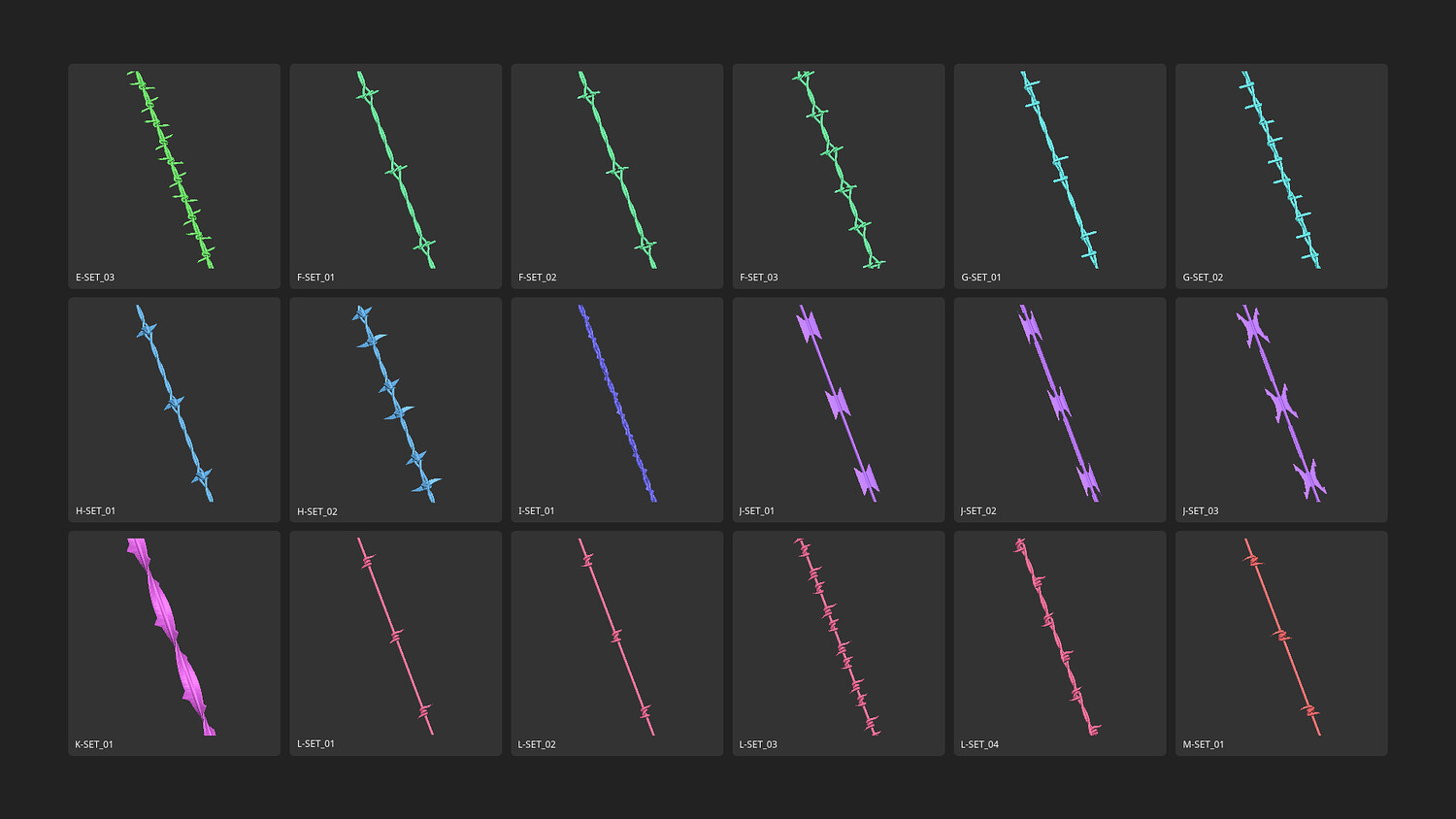Pick the G-SET_01 cyan wire thumbnail
This screenshot has width=1456, height=819.
tap(1060, 176)
